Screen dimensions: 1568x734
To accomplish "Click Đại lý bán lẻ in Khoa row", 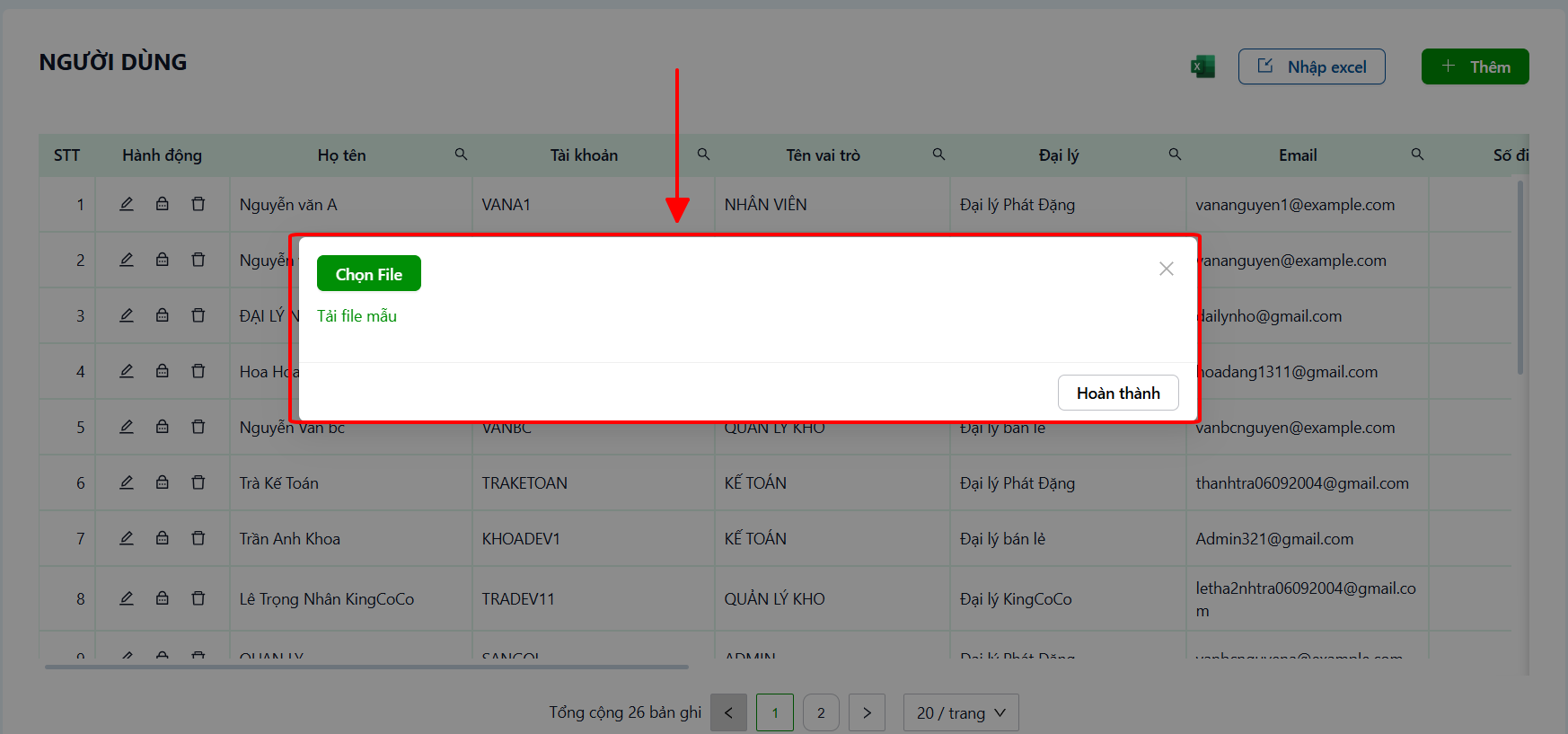I will pyautogui.click(x=1002, y=539).
